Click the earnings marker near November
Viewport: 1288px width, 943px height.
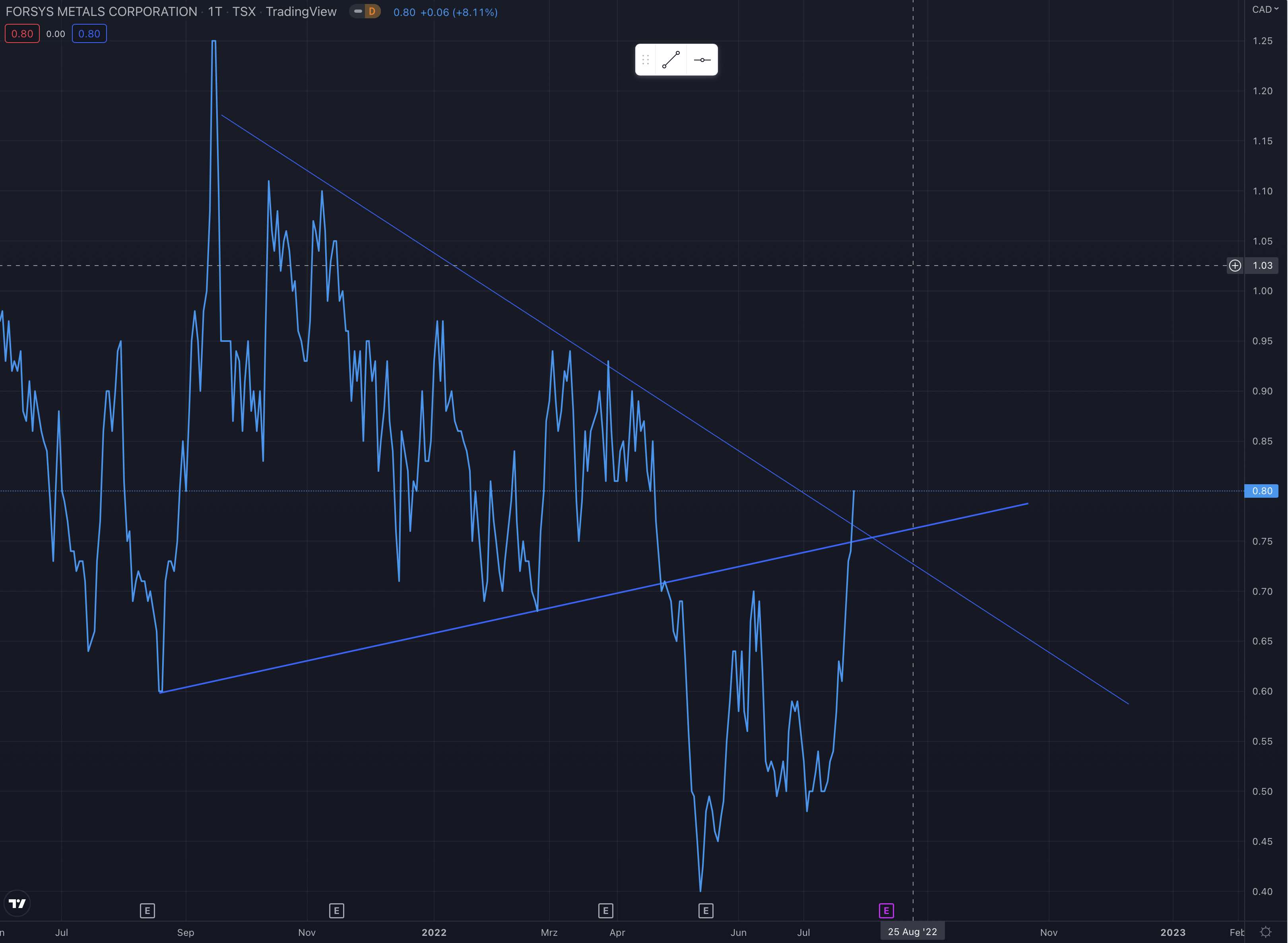click(336, 910)
